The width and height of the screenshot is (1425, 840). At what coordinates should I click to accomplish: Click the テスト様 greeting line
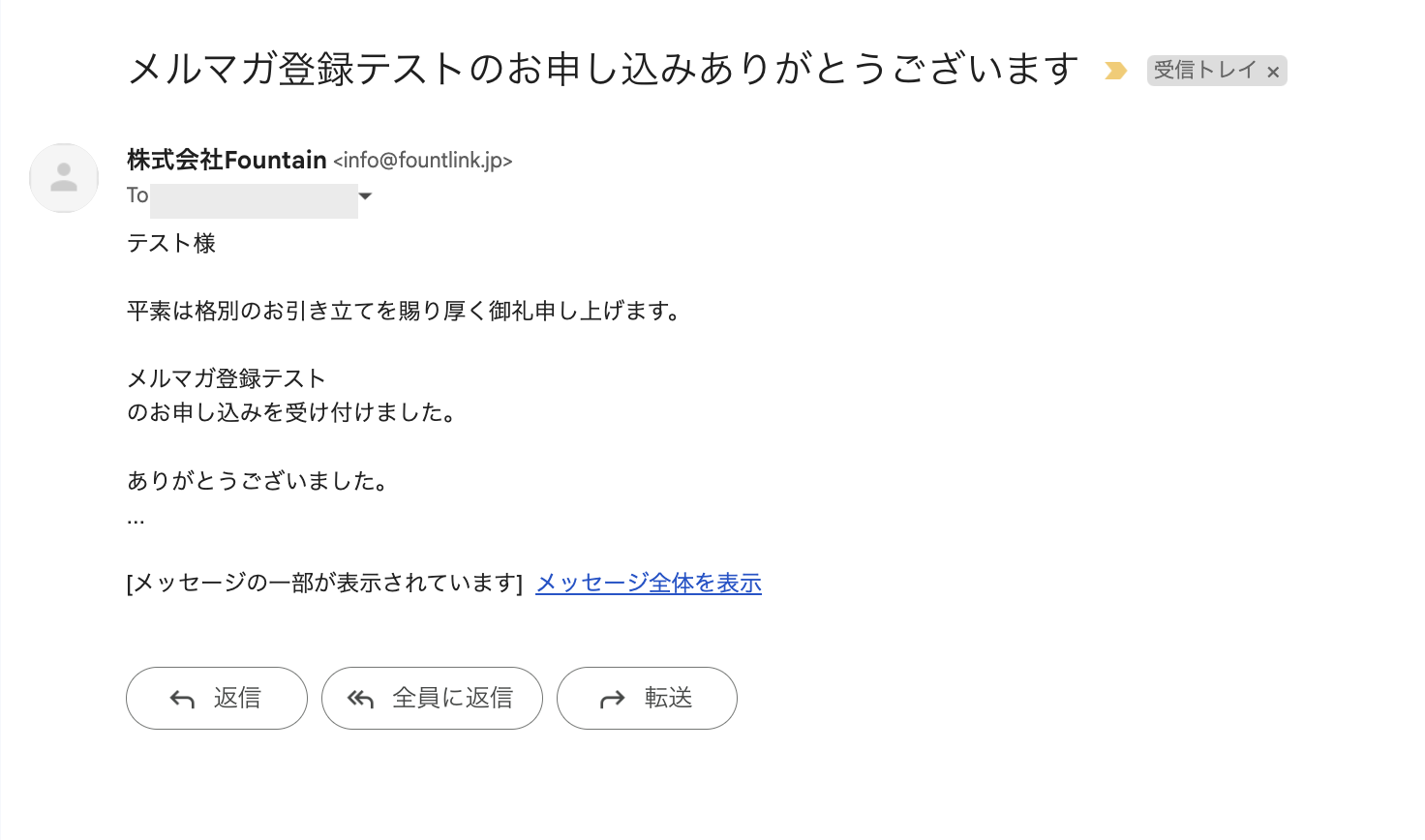[171, 243]
